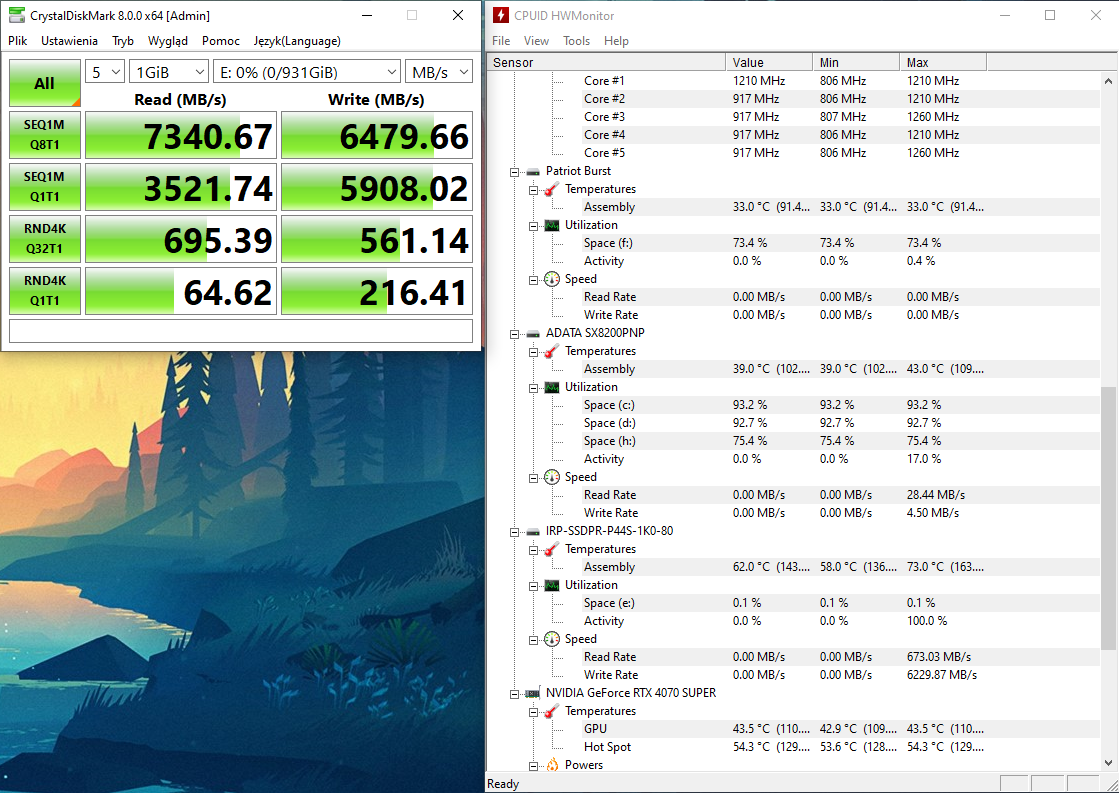Open the Help menu in HWMonitor

[616, 41]
